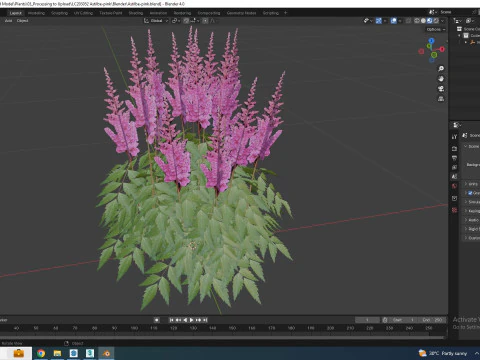Toggle the camera view icon
This screenshot has width=480, height=360.
pos(441,89)
